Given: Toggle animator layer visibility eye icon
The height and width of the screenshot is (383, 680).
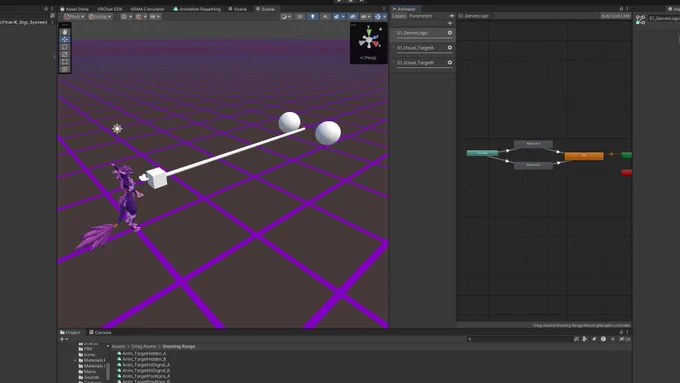Looking at the screenshot, I should 451,16.
